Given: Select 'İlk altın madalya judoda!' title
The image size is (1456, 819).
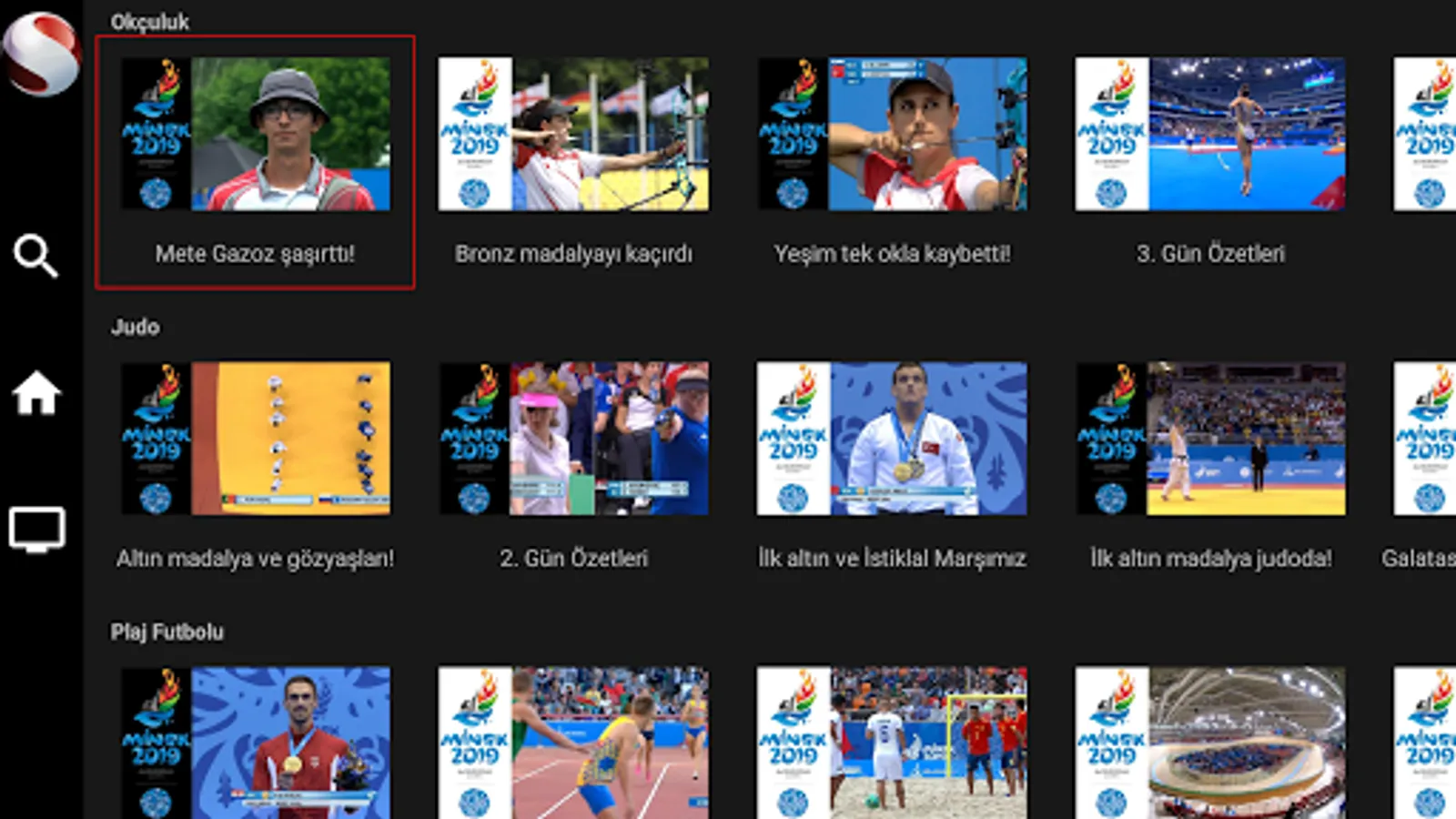Looking at the screenshot, I should point(1210,559).
